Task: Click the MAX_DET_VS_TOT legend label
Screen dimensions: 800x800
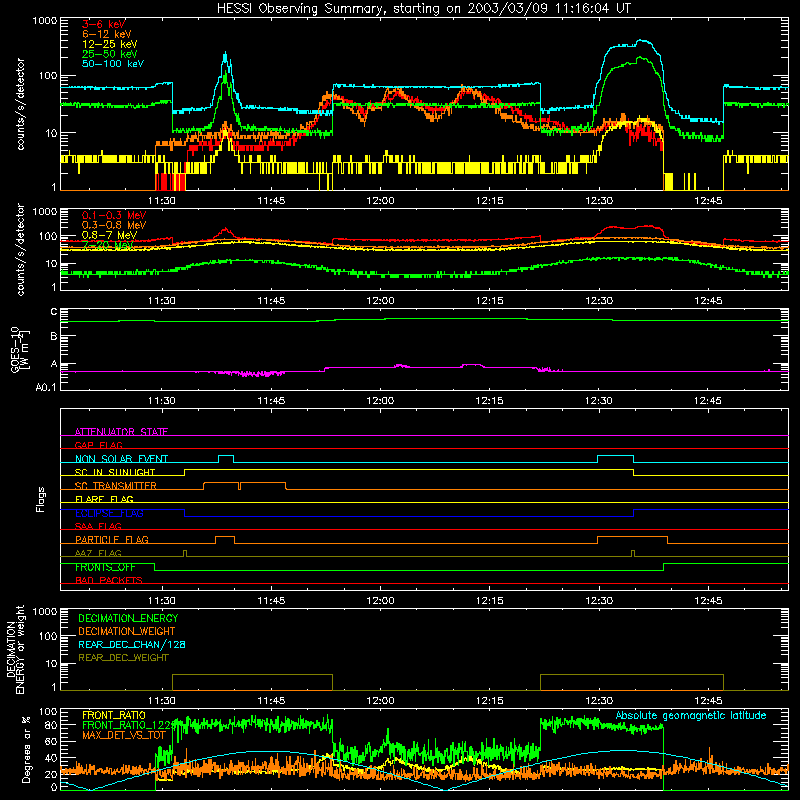Action: click(124, 735)
